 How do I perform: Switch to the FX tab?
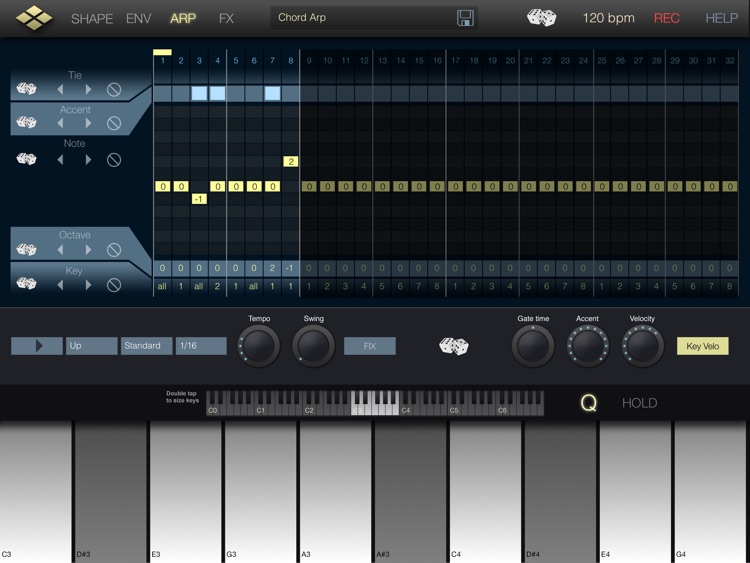click(x=226, y=19)
